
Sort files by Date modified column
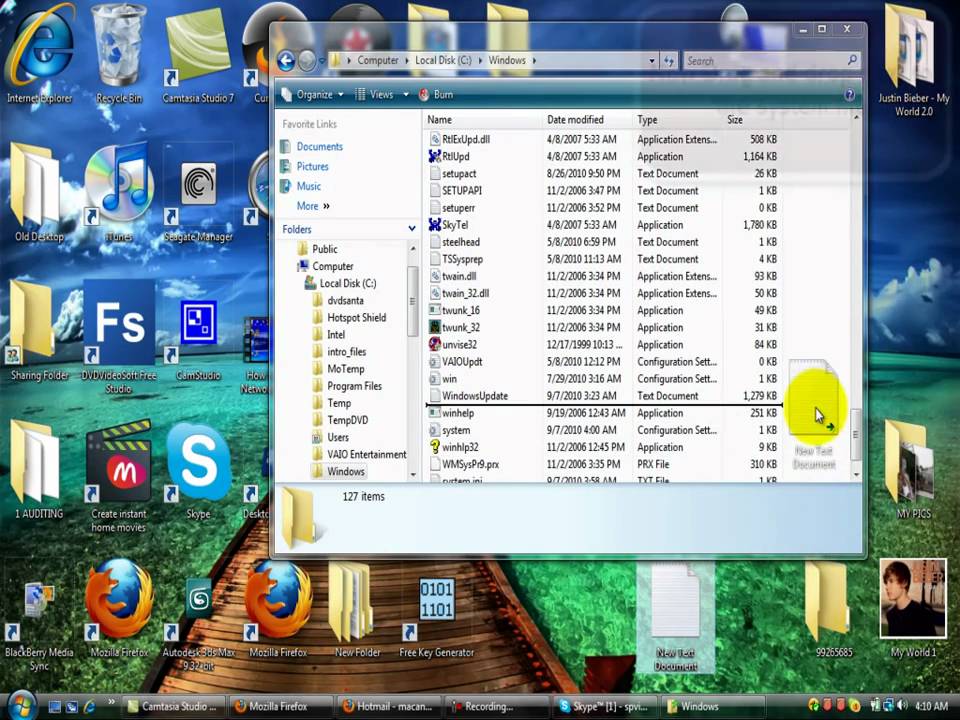tap(575, 120)
